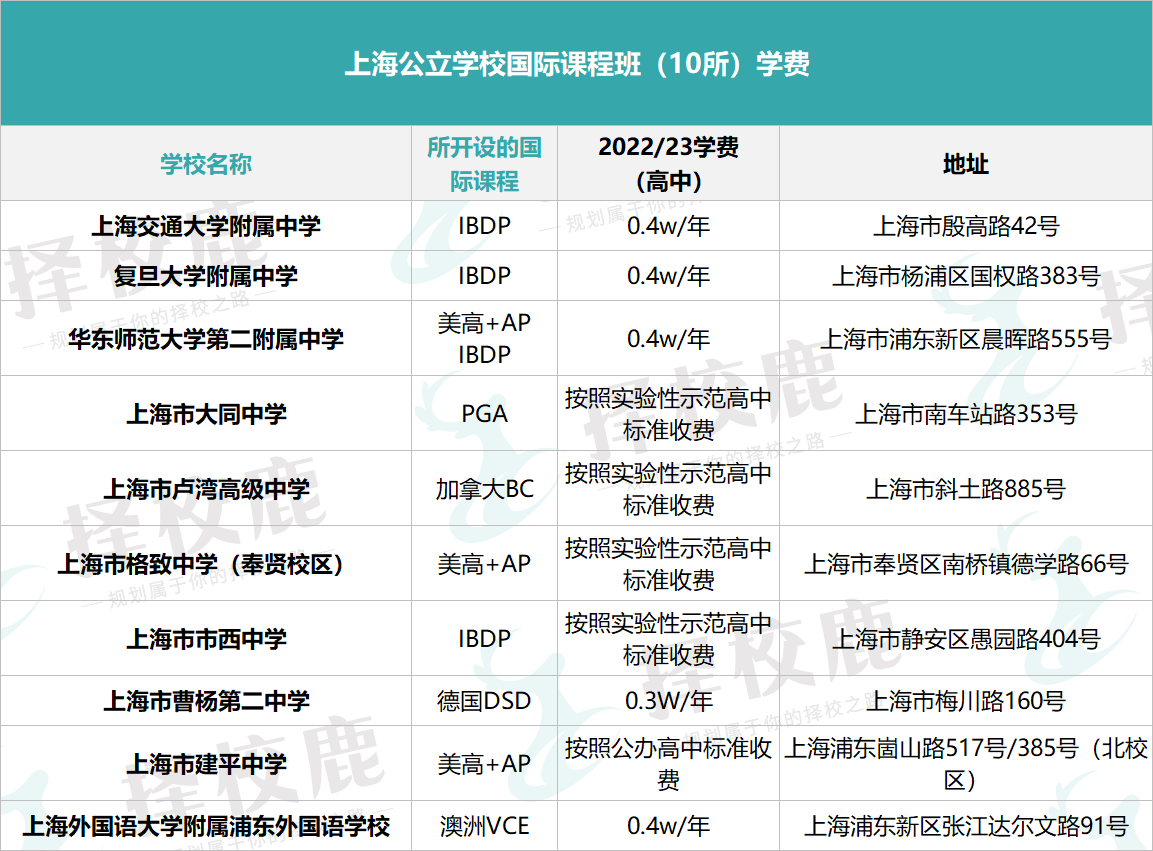Click the 上海市格致中学（奉贤校区）cell

coord(206,563)
